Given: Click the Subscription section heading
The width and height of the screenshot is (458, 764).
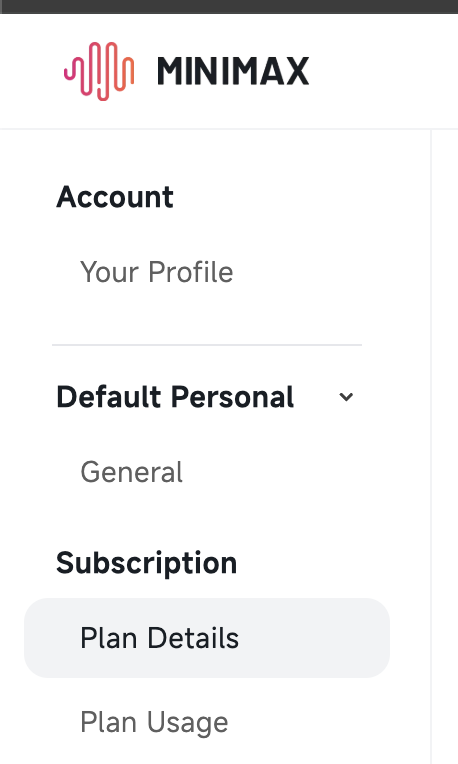Looking at the screenshot, I should [x=147, y=563].
